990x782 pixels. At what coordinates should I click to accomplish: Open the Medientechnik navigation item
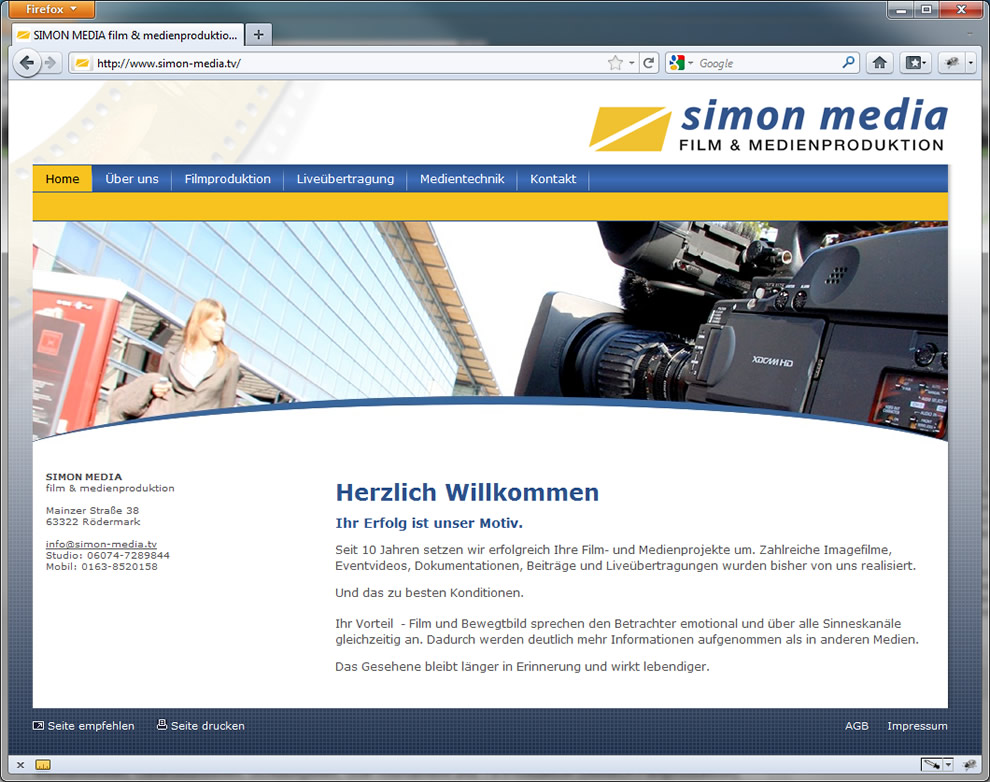[x=462, y=179]
